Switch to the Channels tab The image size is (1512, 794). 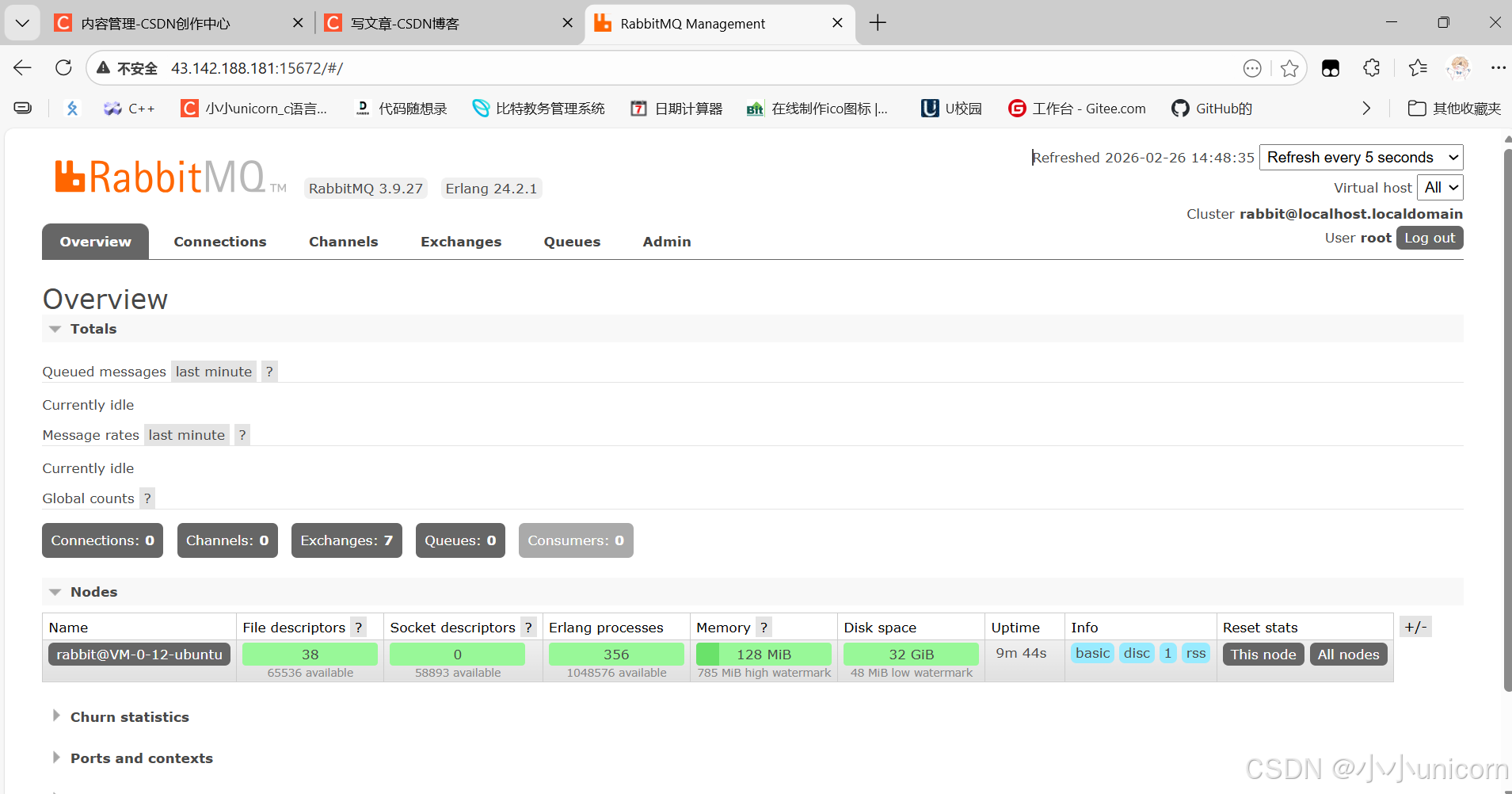tap(343, 242)
